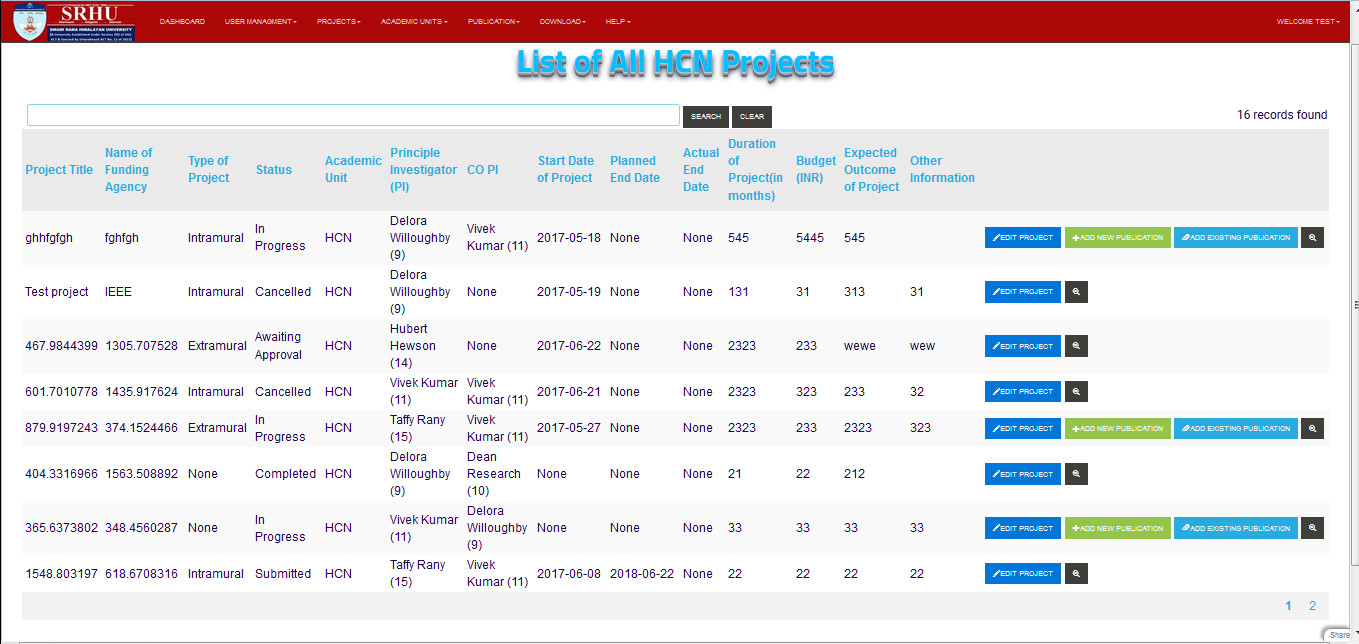Add existing publication to project 879.9197243
Screen dimensions: 1359x644
point(1236,428)
